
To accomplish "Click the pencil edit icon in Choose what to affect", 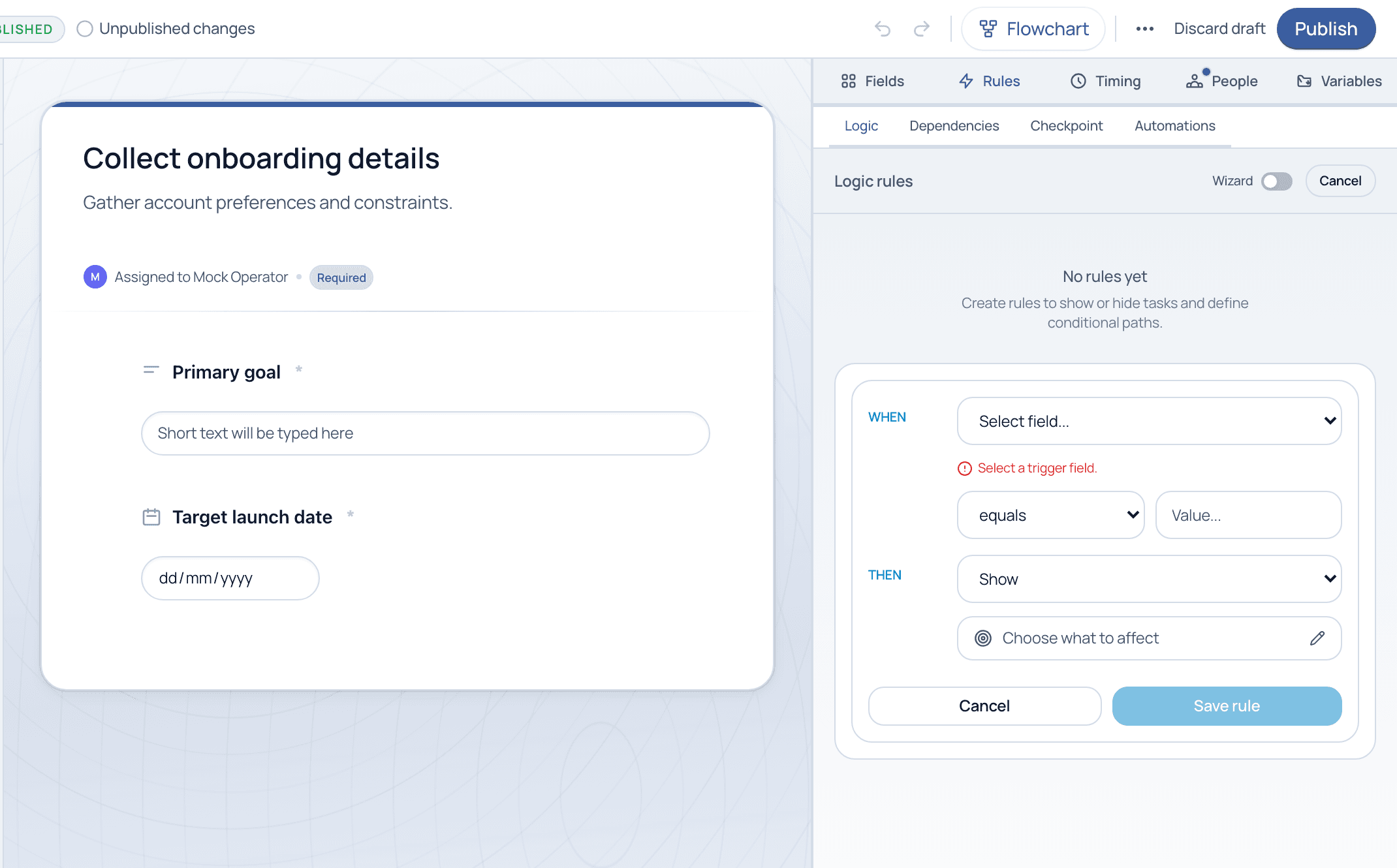I will 1317,638.
